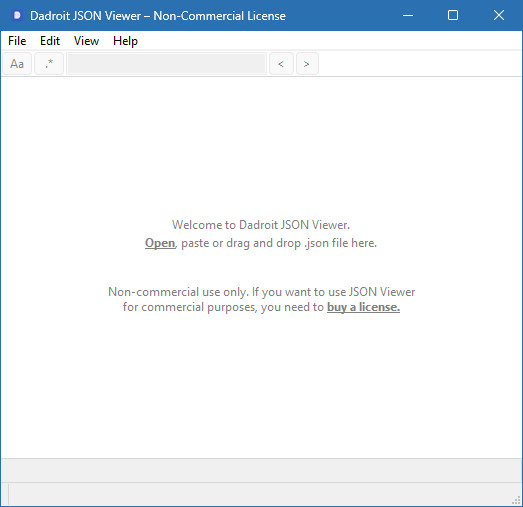Screen dimensions: 523x507
Task: Open the File menu
Action: click(x=17, y=41)
